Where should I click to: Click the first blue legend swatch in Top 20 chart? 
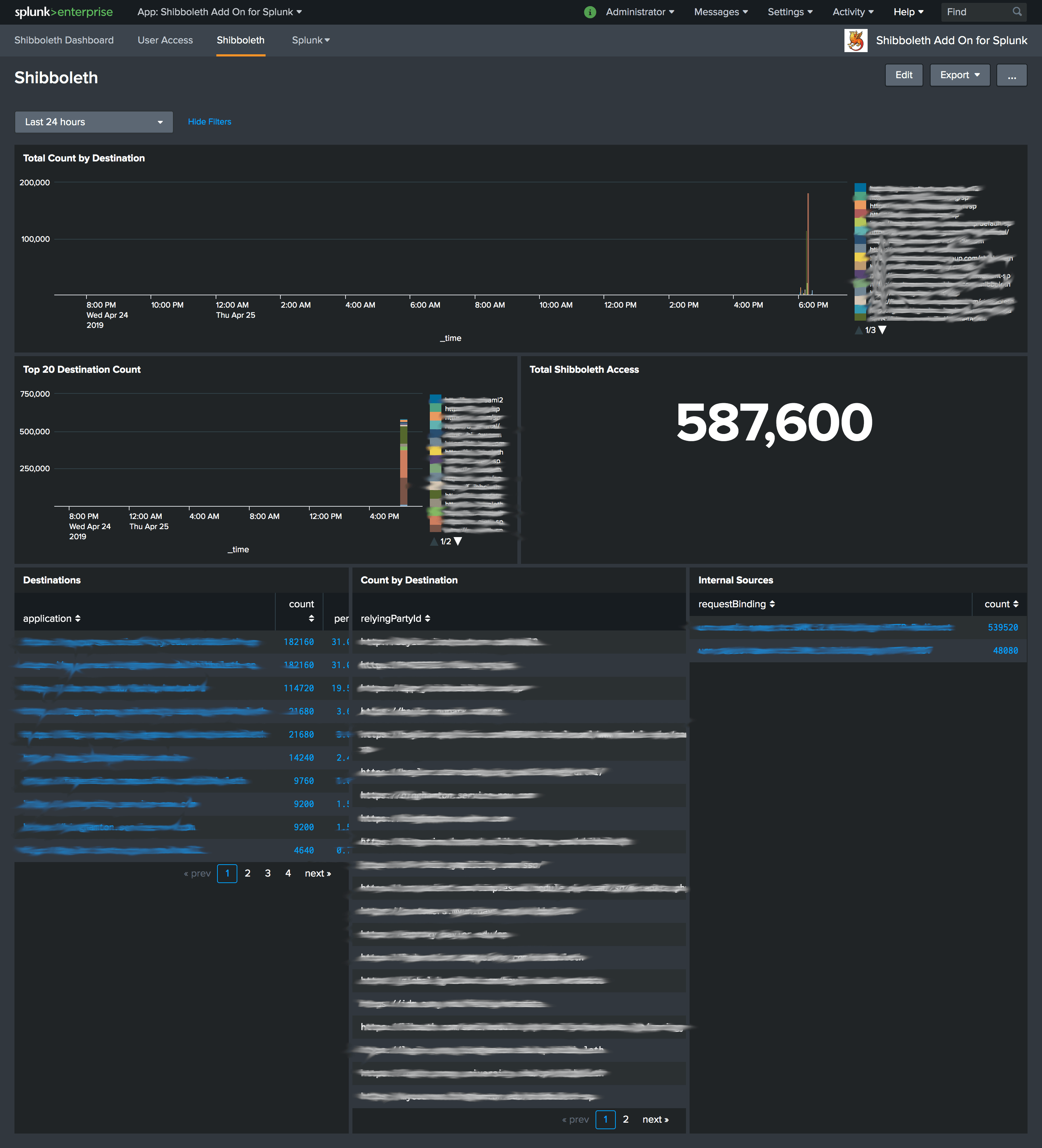(x=436, y=399)
